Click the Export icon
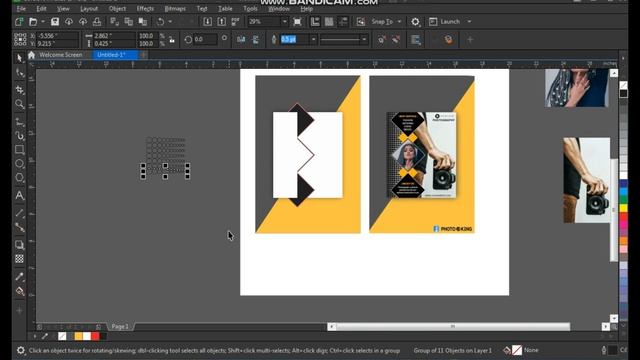Screen dimensions: 640x360 pos(221,22)
